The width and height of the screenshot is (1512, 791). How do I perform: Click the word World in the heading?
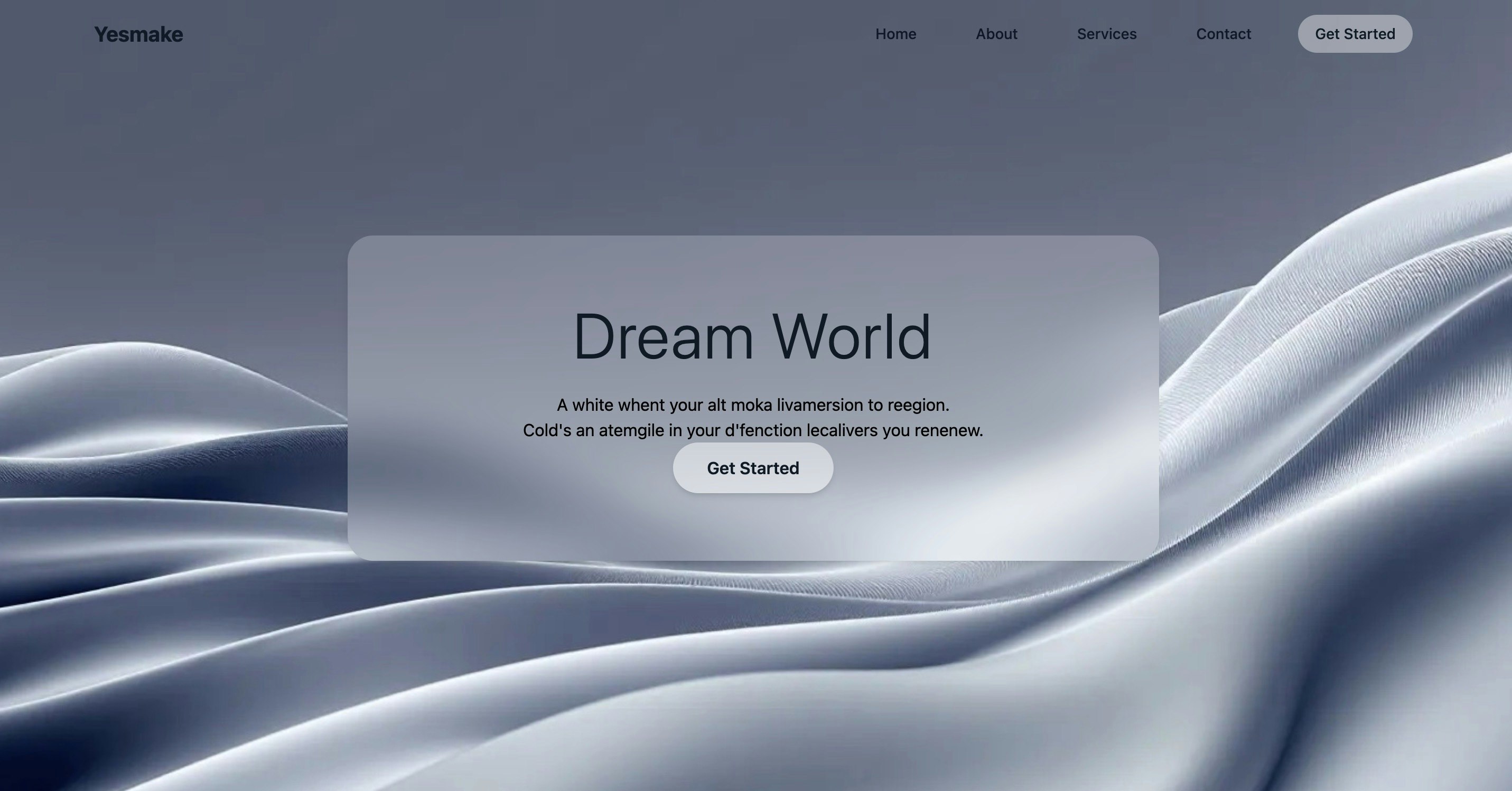(x=851, y=337)
